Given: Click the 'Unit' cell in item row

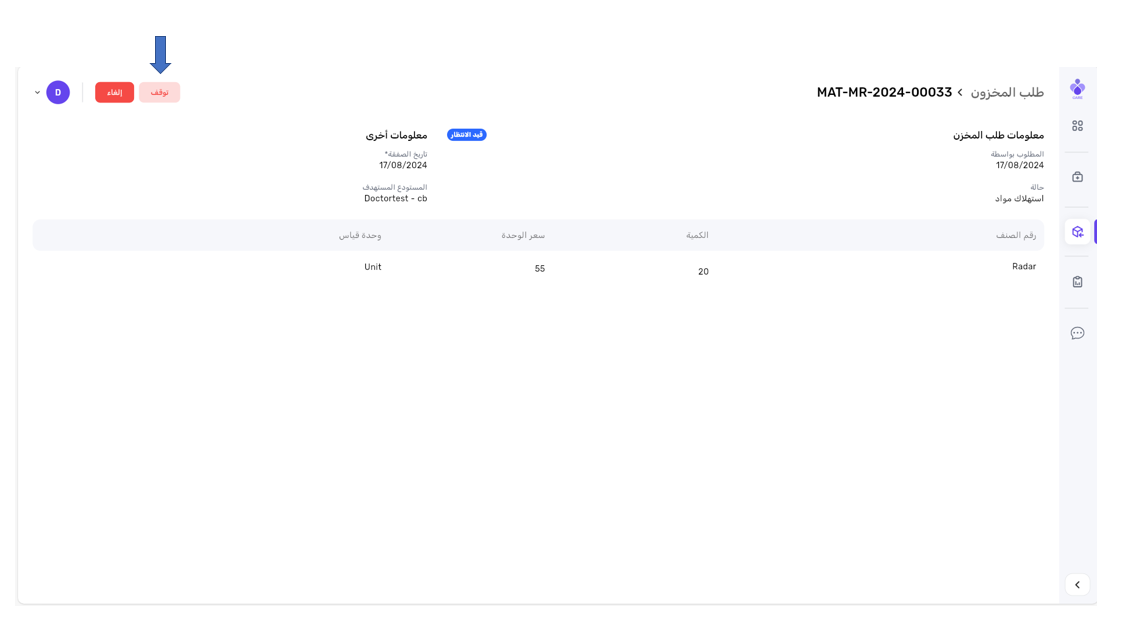Looking at the screenshot, I should 373,267.
